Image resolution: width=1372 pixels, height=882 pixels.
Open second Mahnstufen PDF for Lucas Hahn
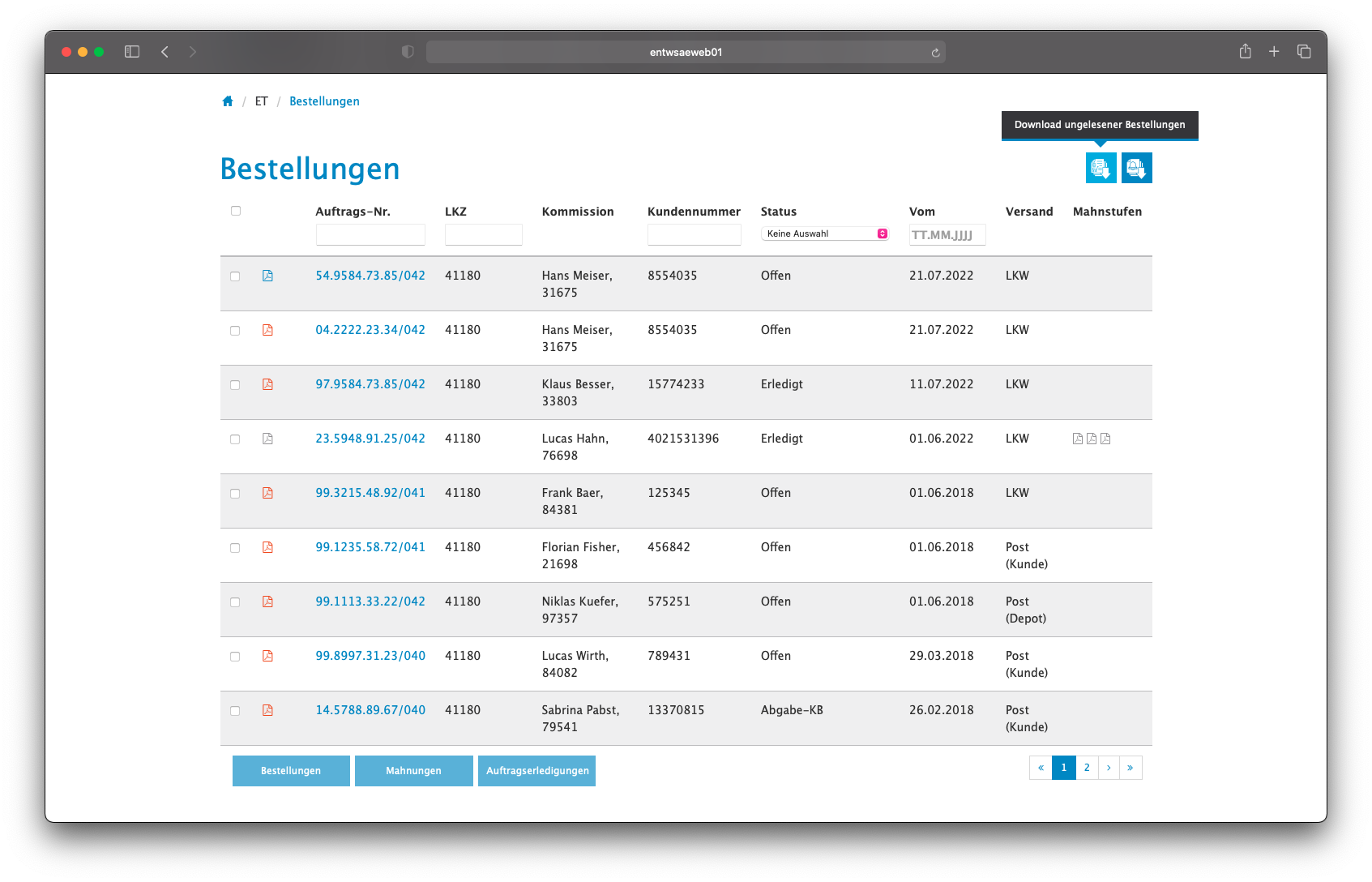click(x=1092, y=439)
